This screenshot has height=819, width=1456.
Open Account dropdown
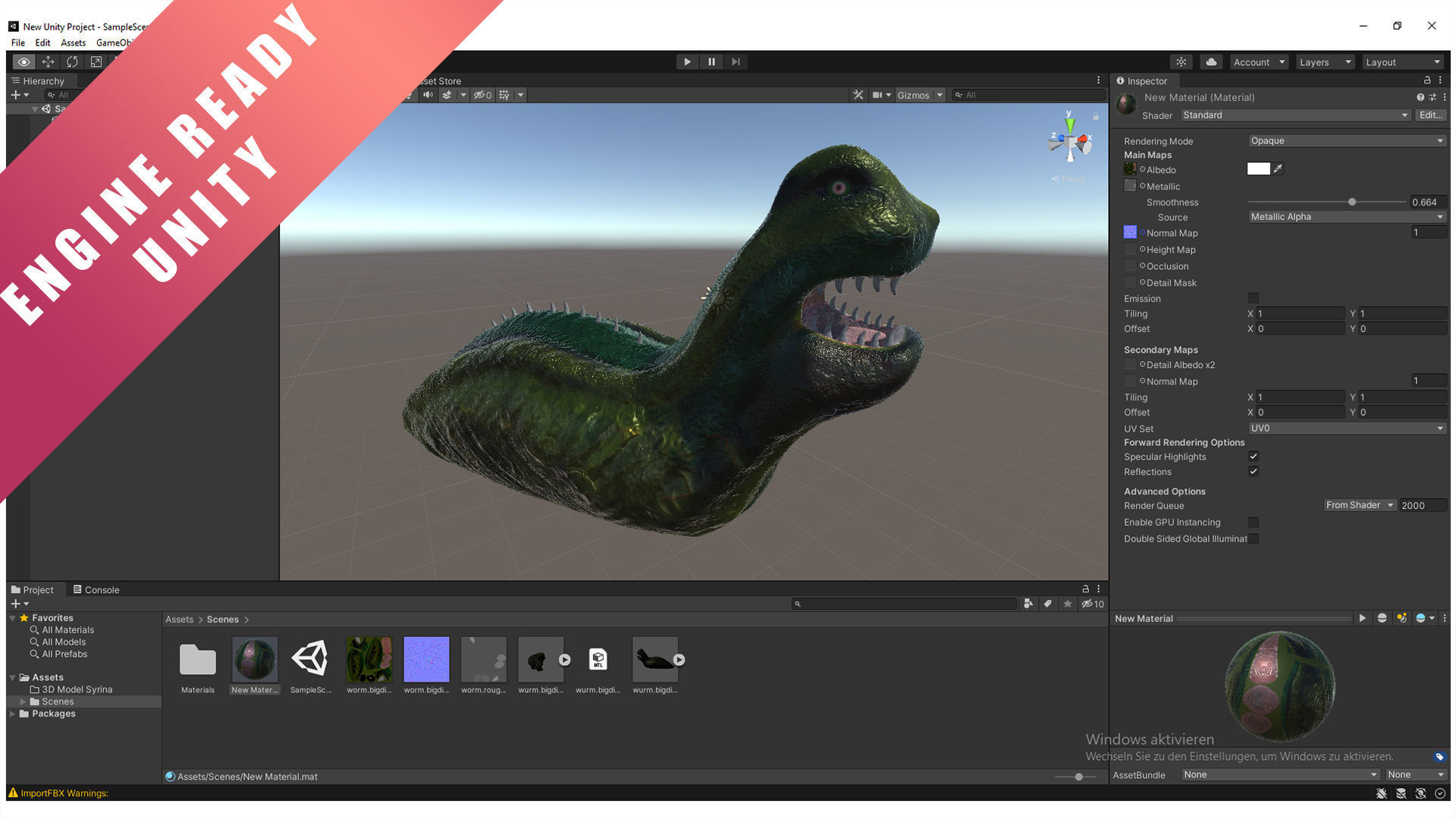[1259, 62]
